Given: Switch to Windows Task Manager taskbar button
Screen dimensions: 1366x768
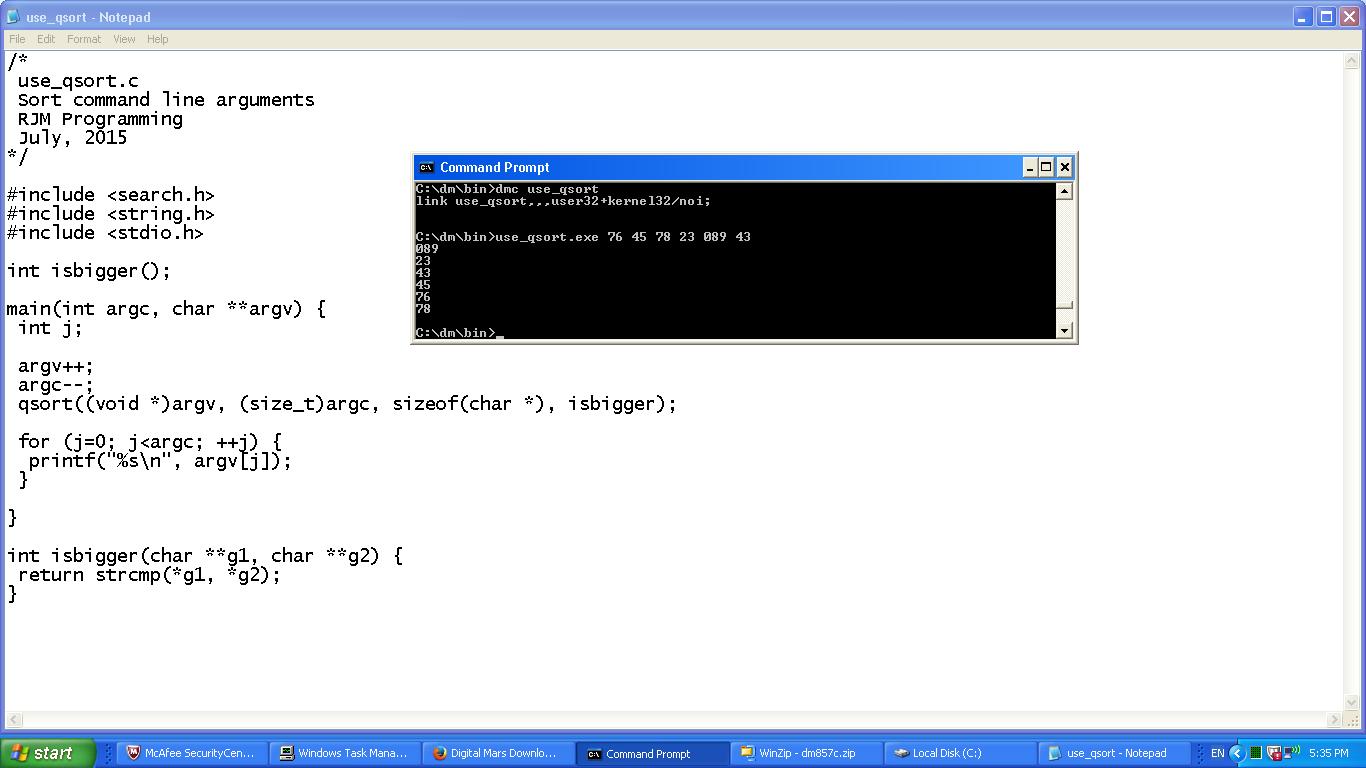Looking at the screenshot, I should click(x=344, y=753).
